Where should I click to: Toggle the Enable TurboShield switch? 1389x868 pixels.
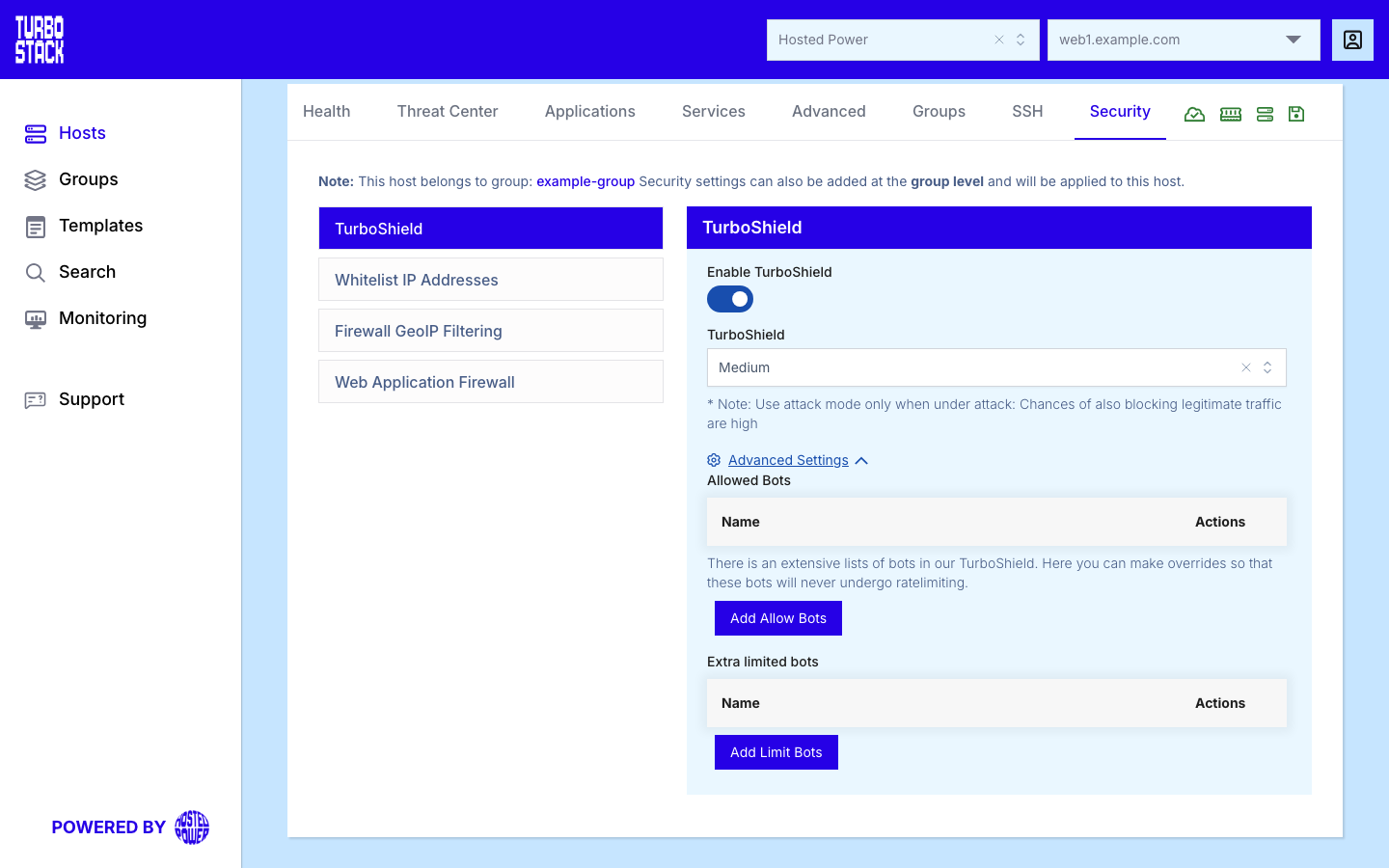[730, 299]
